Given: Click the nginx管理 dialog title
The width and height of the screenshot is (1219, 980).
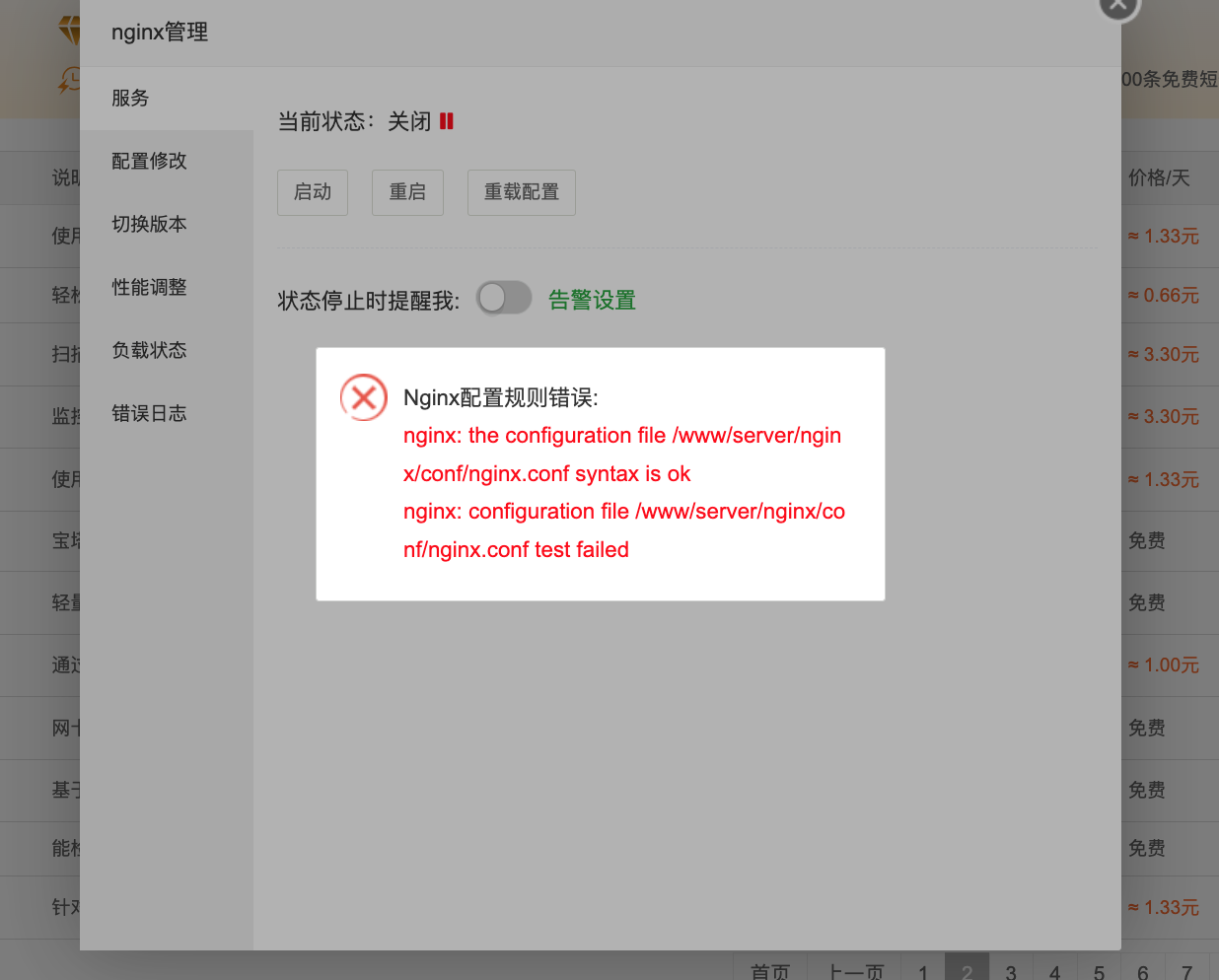Looking at the screenshot, I should coord(160,33).
